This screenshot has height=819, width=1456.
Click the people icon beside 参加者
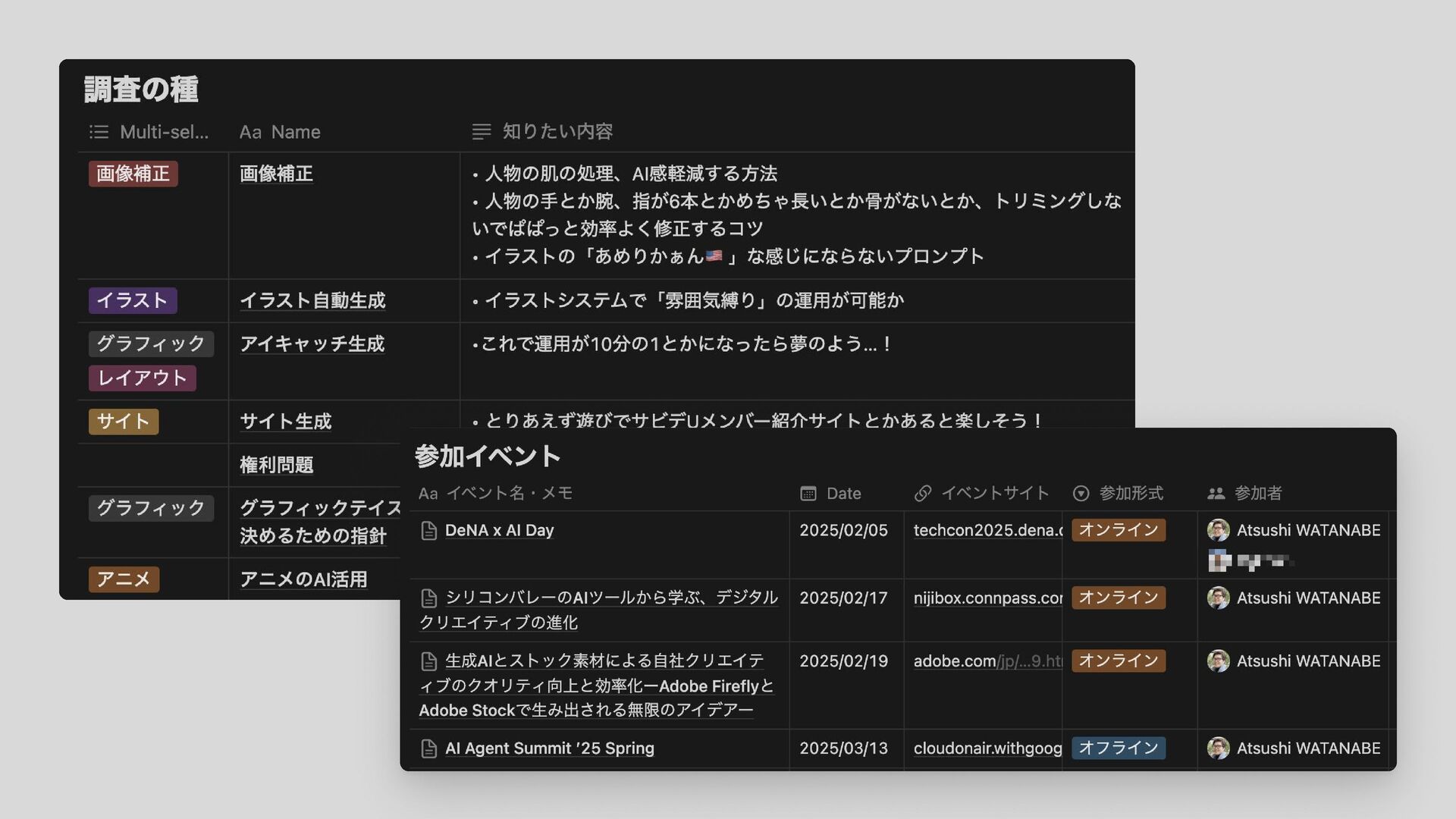[1216, 494]
